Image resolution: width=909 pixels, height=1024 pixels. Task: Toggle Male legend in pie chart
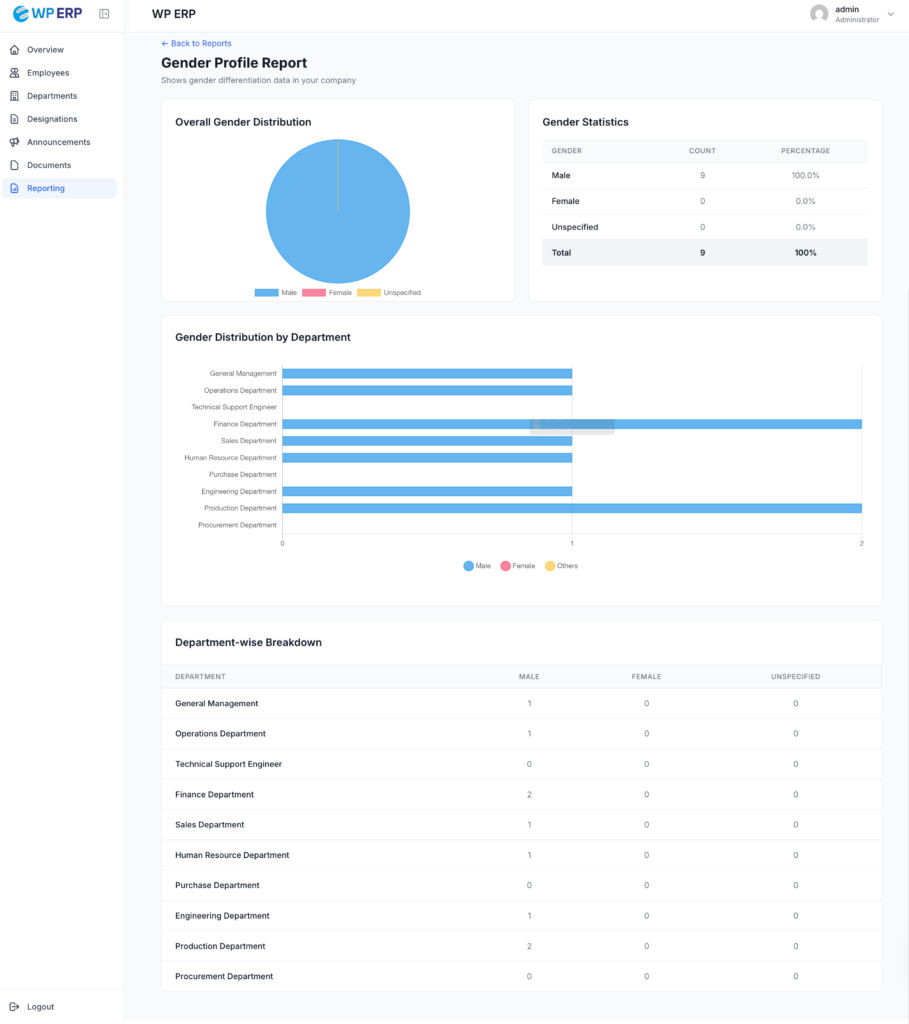tap(276, 293)
